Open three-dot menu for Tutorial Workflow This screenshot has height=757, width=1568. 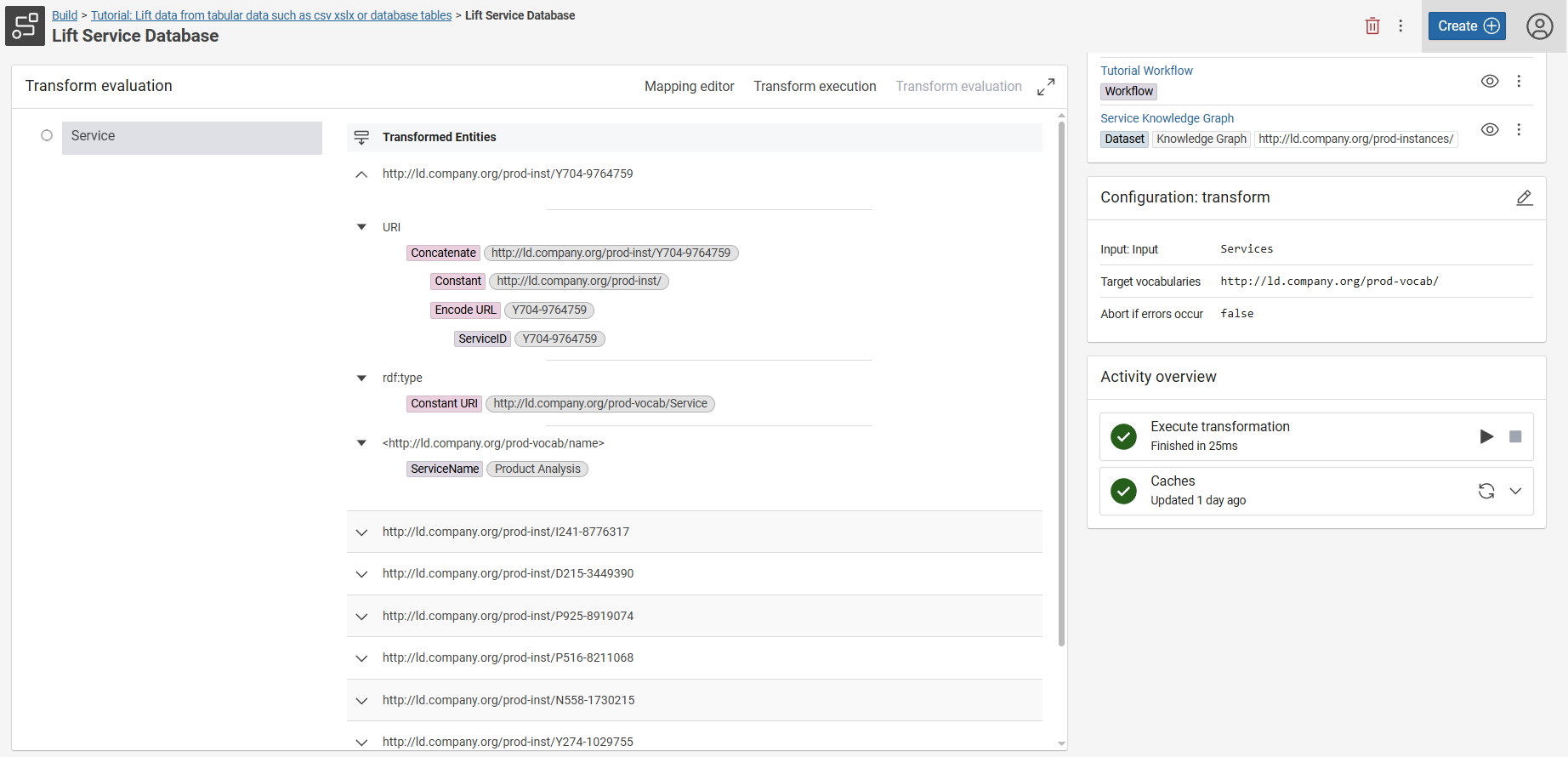(x=1519, y=81)
